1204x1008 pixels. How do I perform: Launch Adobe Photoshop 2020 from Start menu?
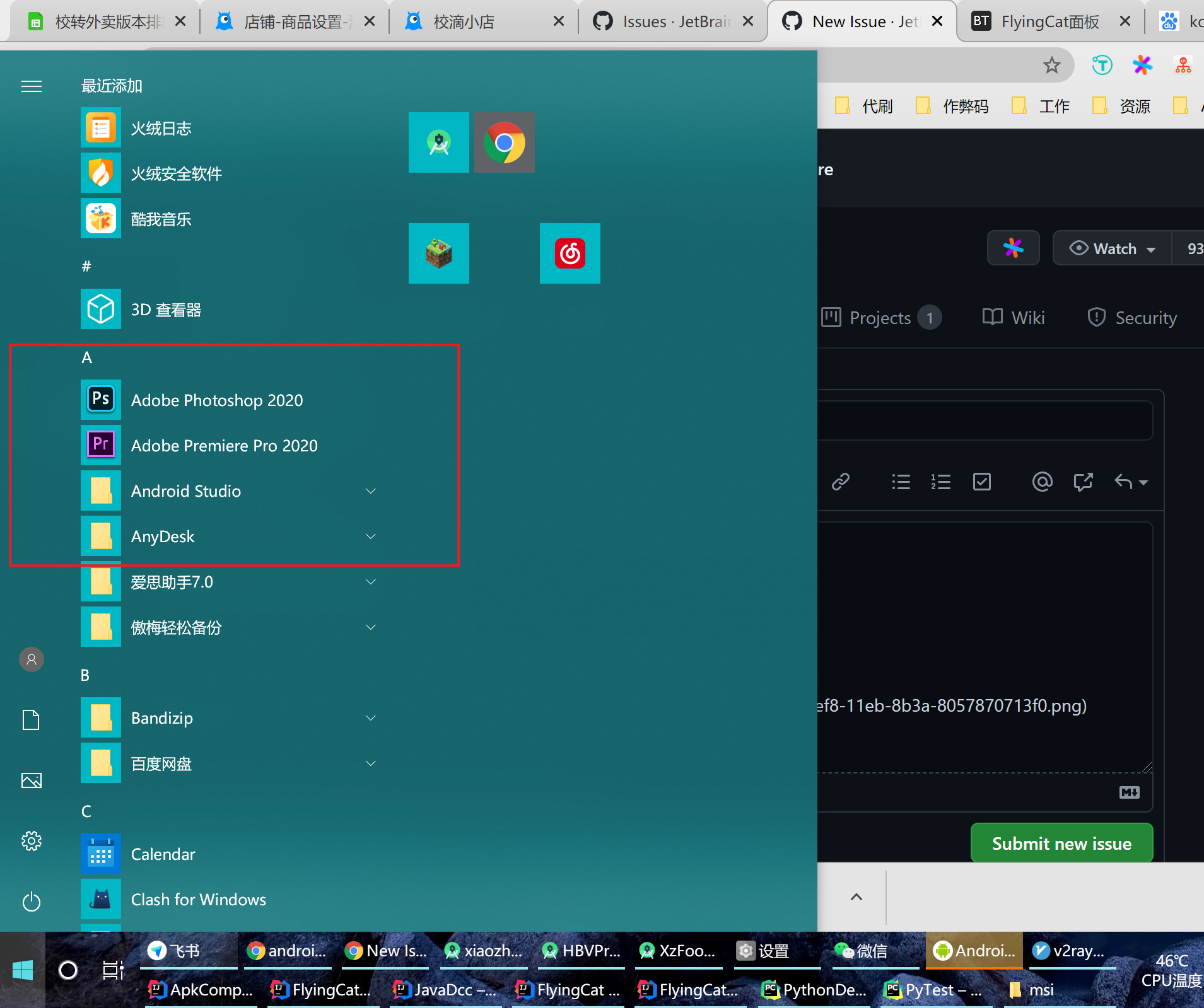point(217,400)
